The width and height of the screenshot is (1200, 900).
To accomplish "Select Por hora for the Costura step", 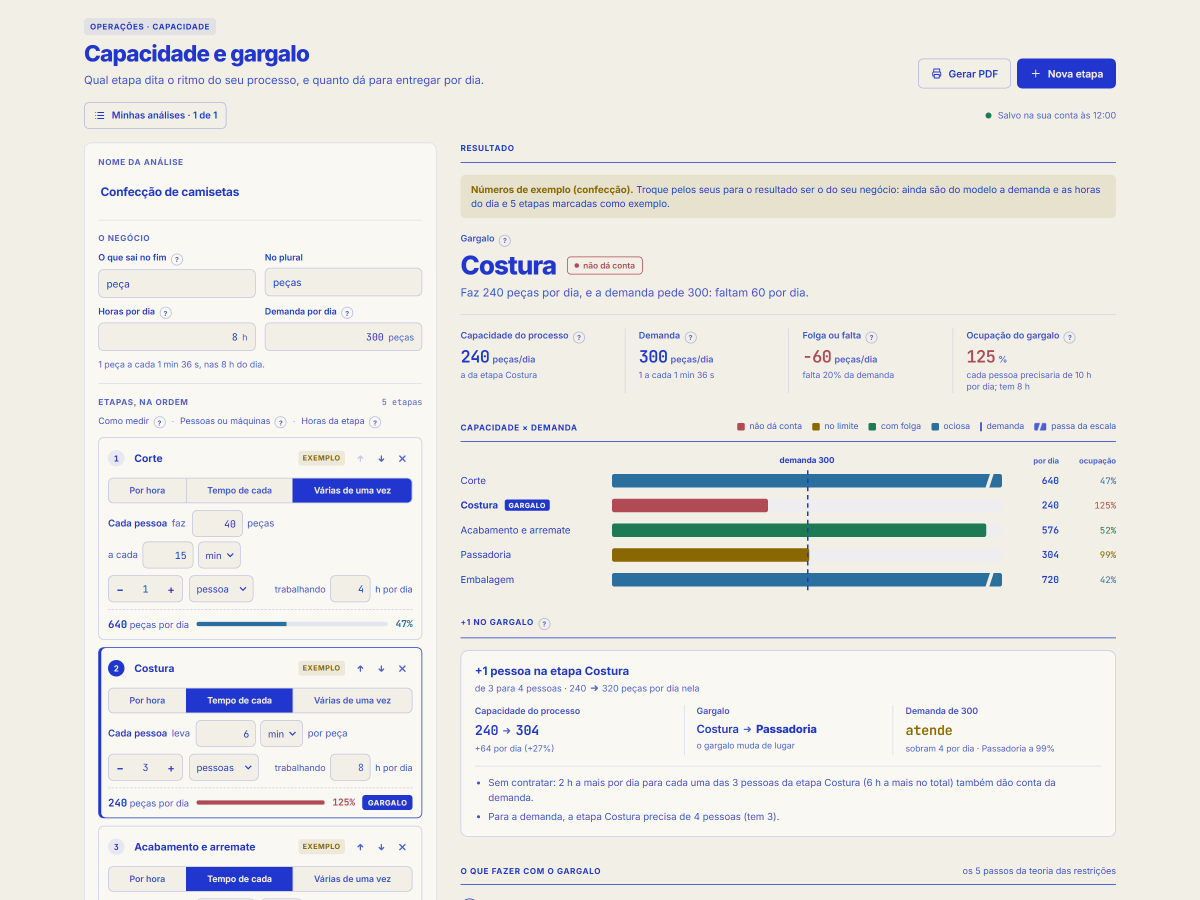I will (148, 700).
